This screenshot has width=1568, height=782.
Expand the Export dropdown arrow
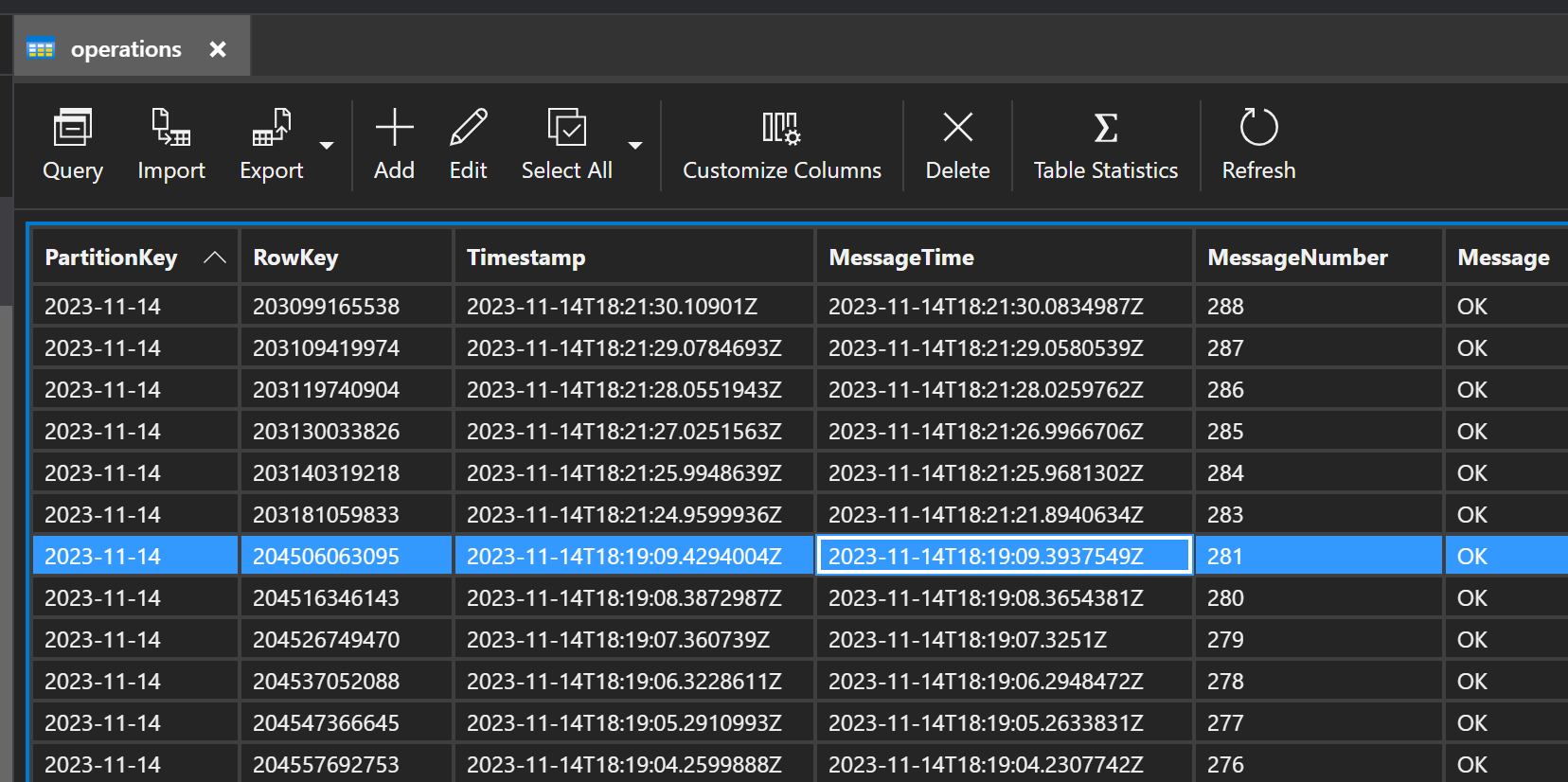pyautogui.click(x=327, y=146)
